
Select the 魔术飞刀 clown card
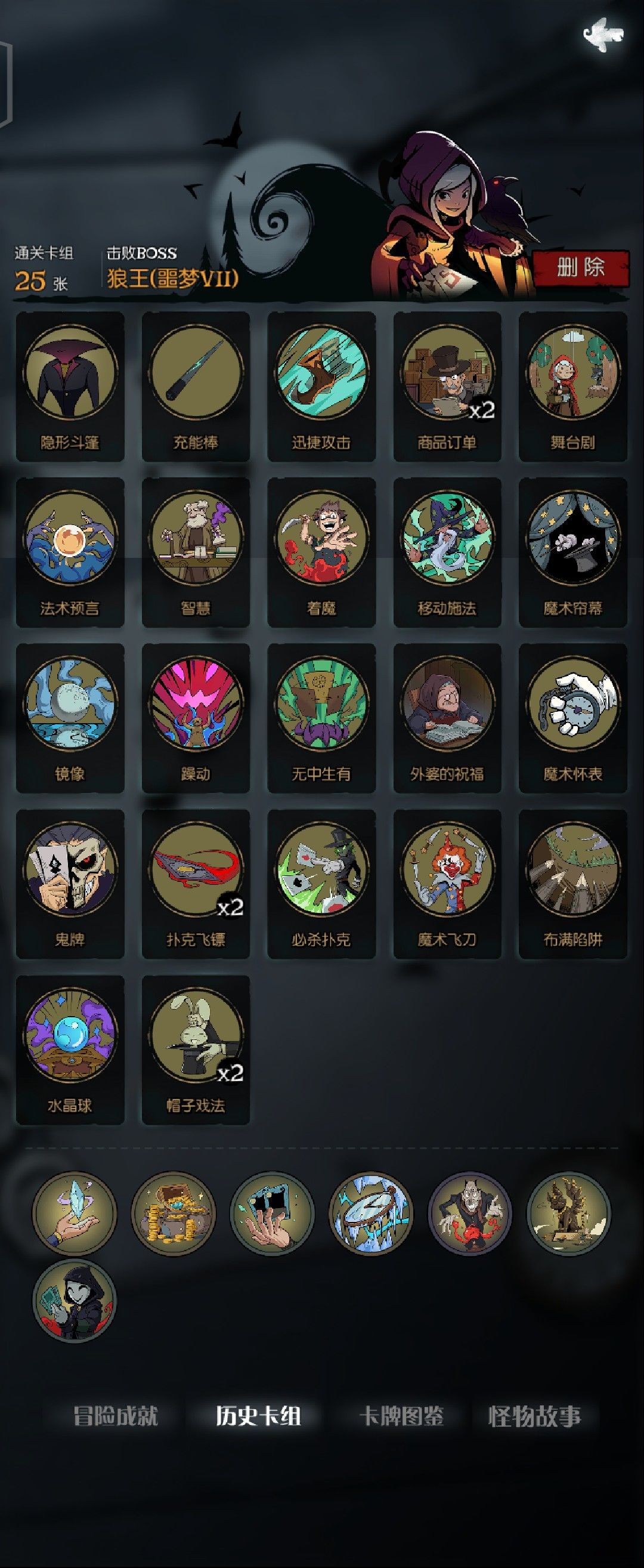click(x=447, y=884)
